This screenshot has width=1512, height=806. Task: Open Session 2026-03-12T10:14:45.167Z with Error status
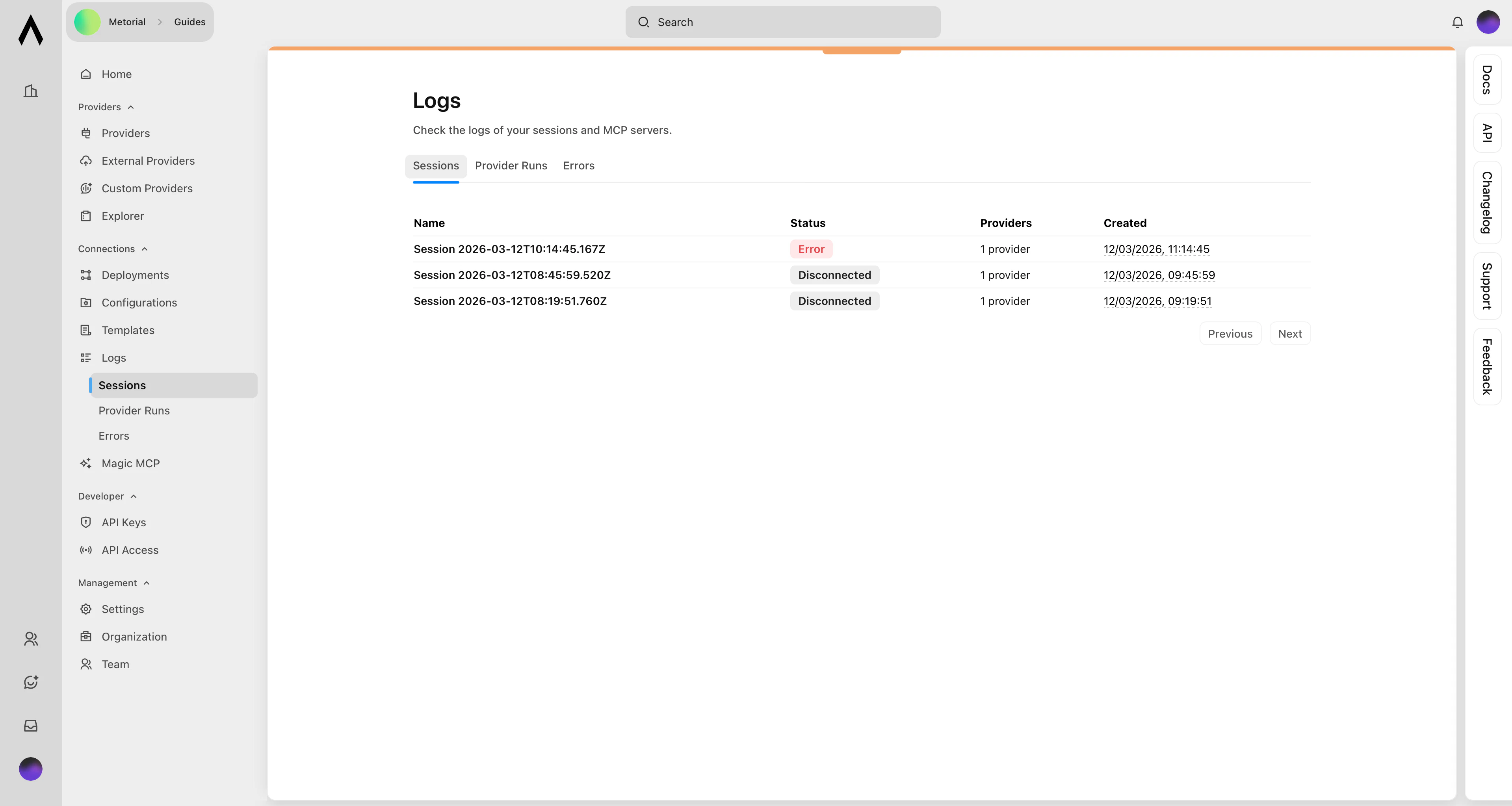click(509, 249)
